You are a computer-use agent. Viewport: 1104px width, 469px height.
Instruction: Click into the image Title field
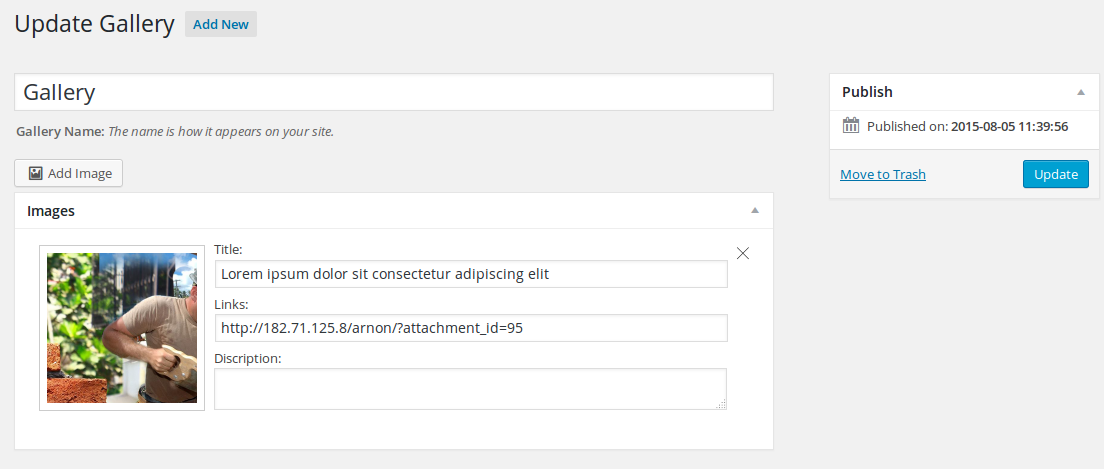pyautogui.click(x=471, y=274)
